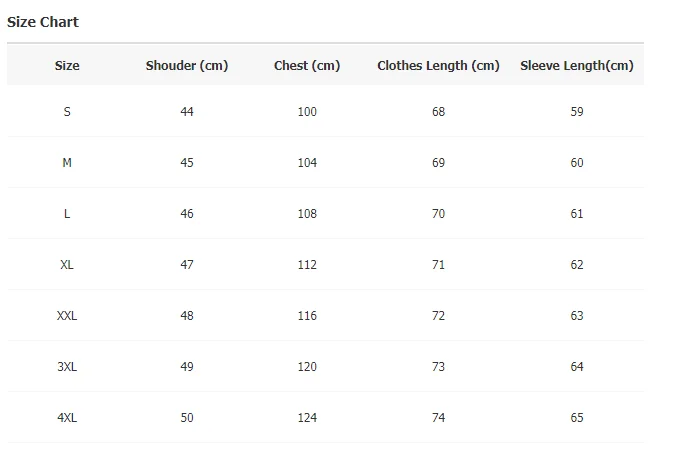The height and width of the screenshot is (466, 676).
Task: Click the Shouder (cm) column header
Action: [x=187, y=66]
